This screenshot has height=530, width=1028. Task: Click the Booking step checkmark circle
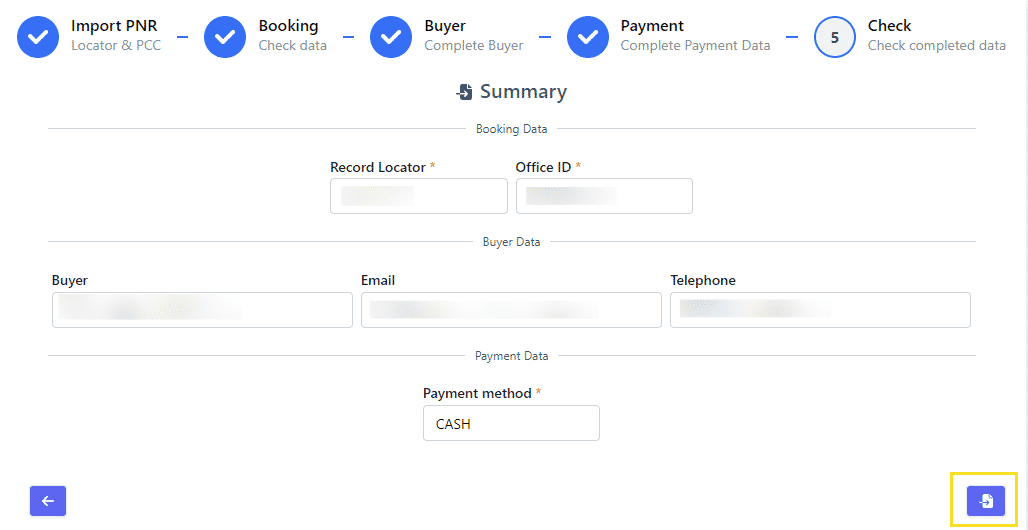[x=225, y=37]
